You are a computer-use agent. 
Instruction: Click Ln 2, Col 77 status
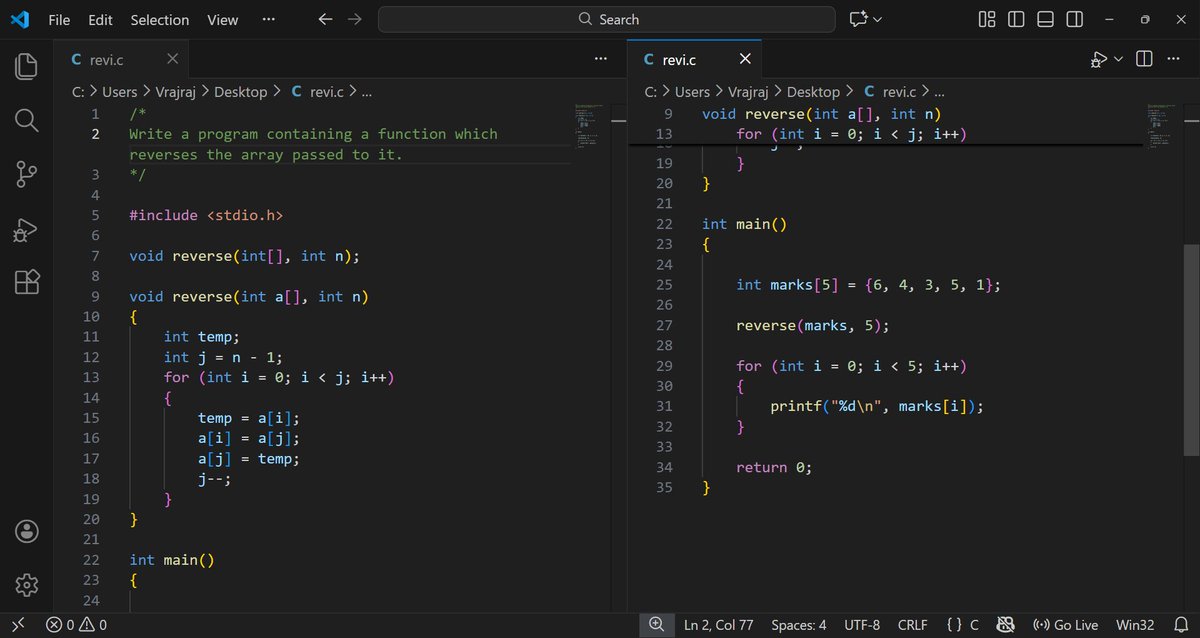pos(719,625)
